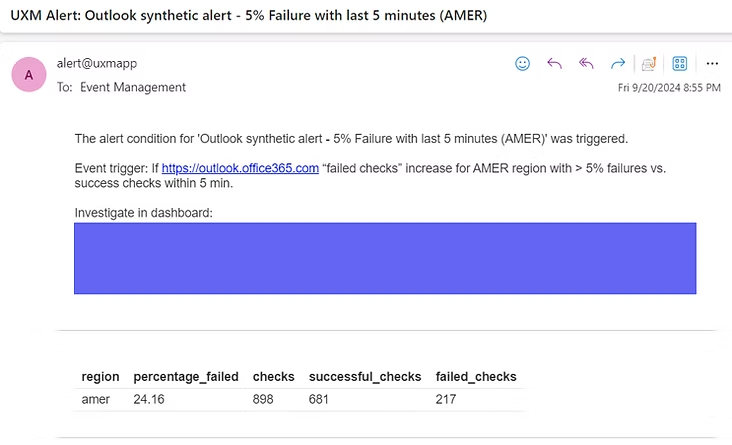Reply to the alert email
The image size is (732, 445).
[555, 63]
